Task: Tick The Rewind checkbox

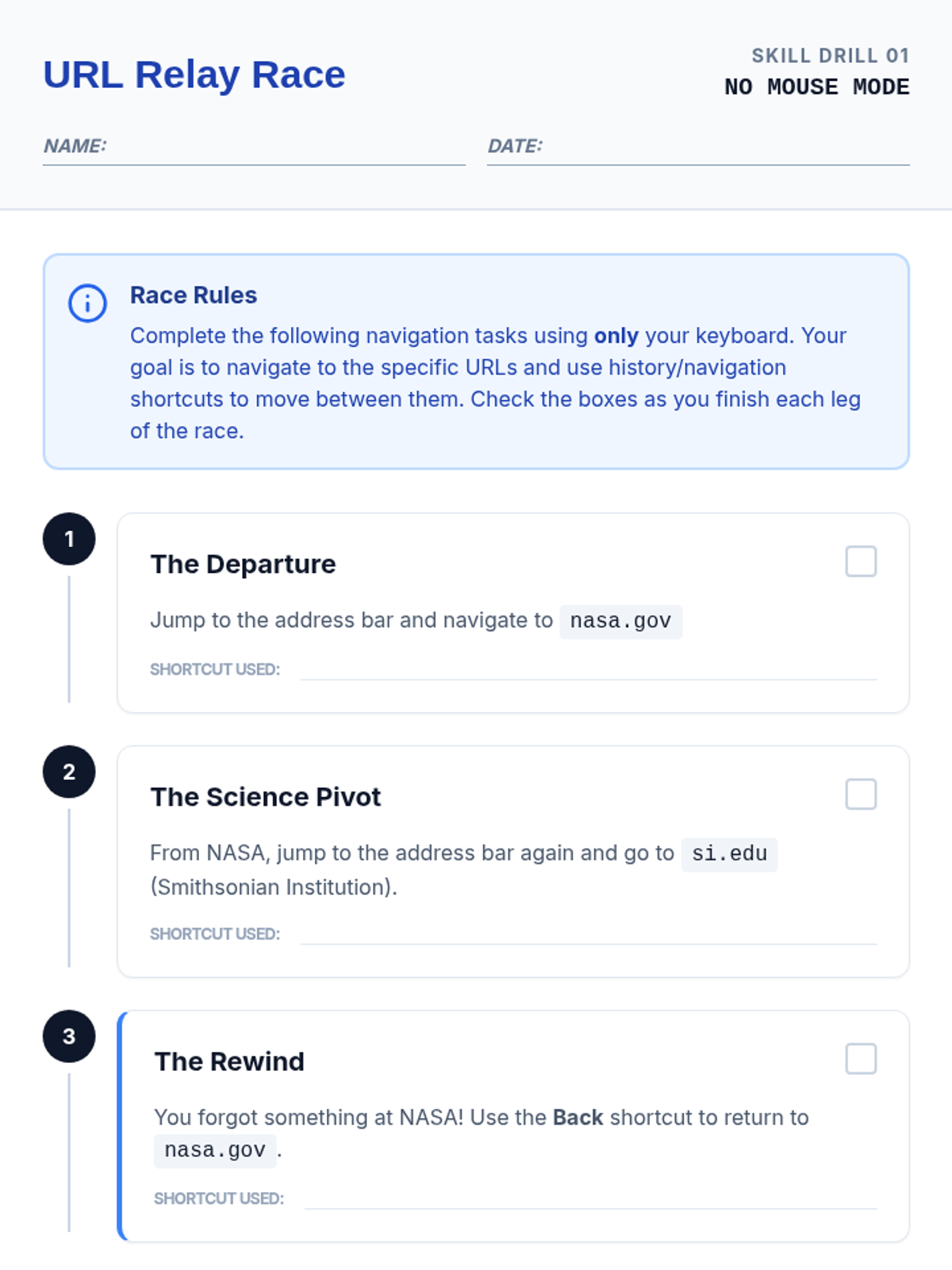Action: pyautogui.click(x=861, y=1059)
